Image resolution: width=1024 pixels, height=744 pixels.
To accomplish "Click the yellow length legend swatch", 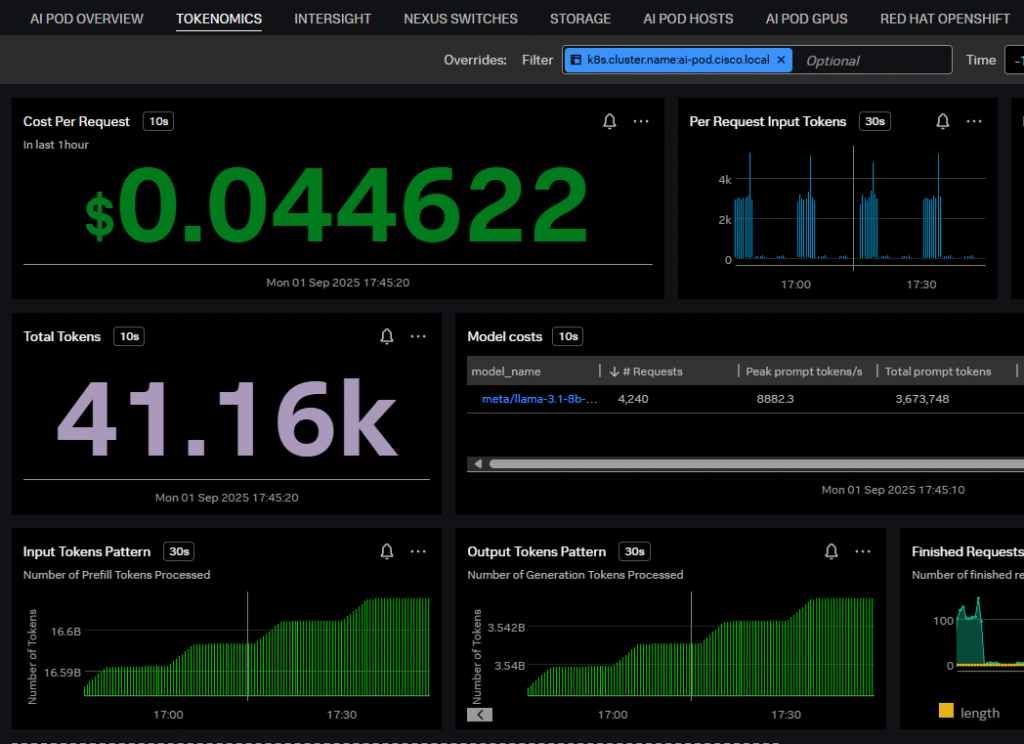I will (946, 712).
